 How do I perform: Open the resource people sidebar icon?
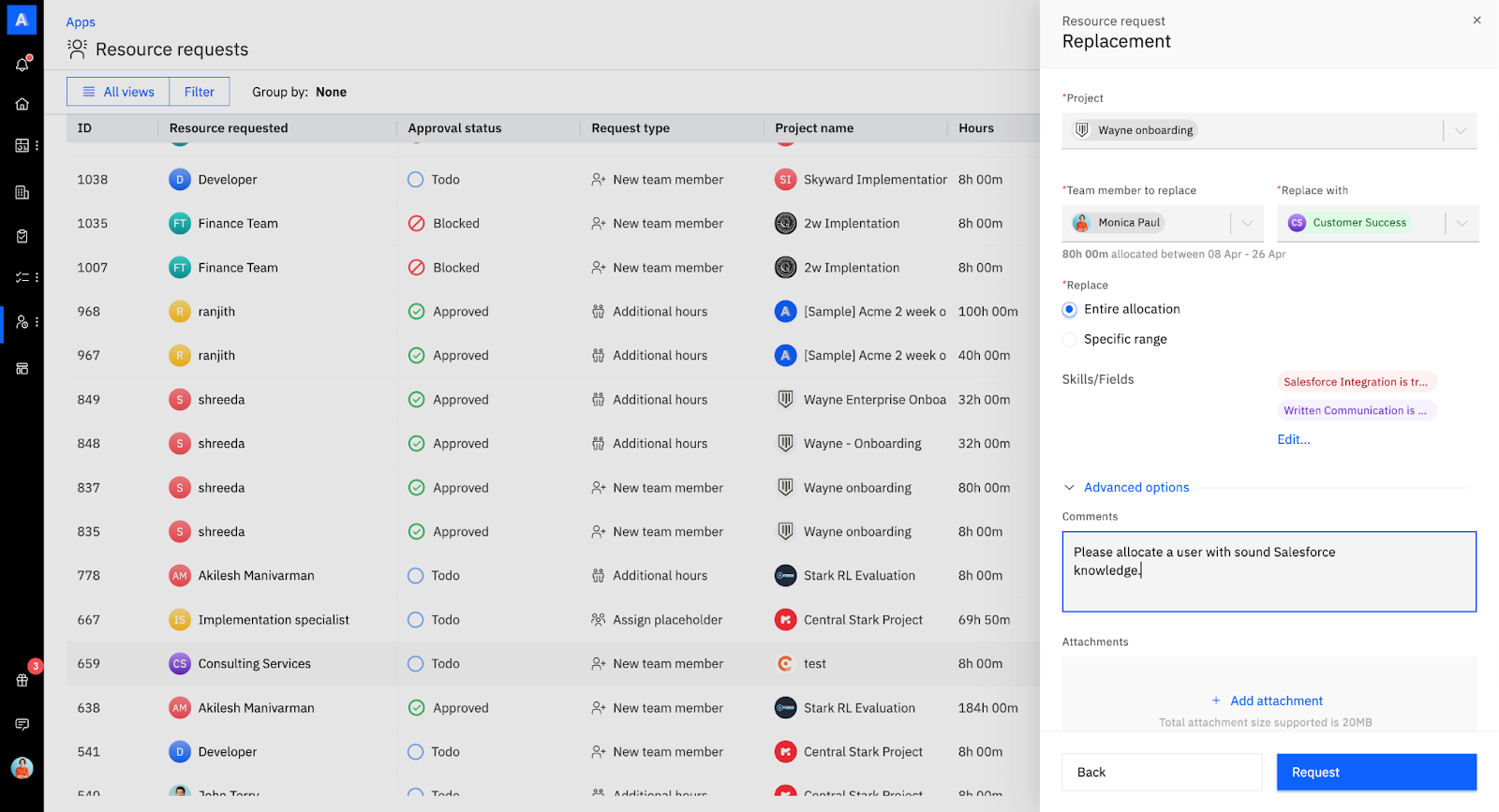coord(22,321)
